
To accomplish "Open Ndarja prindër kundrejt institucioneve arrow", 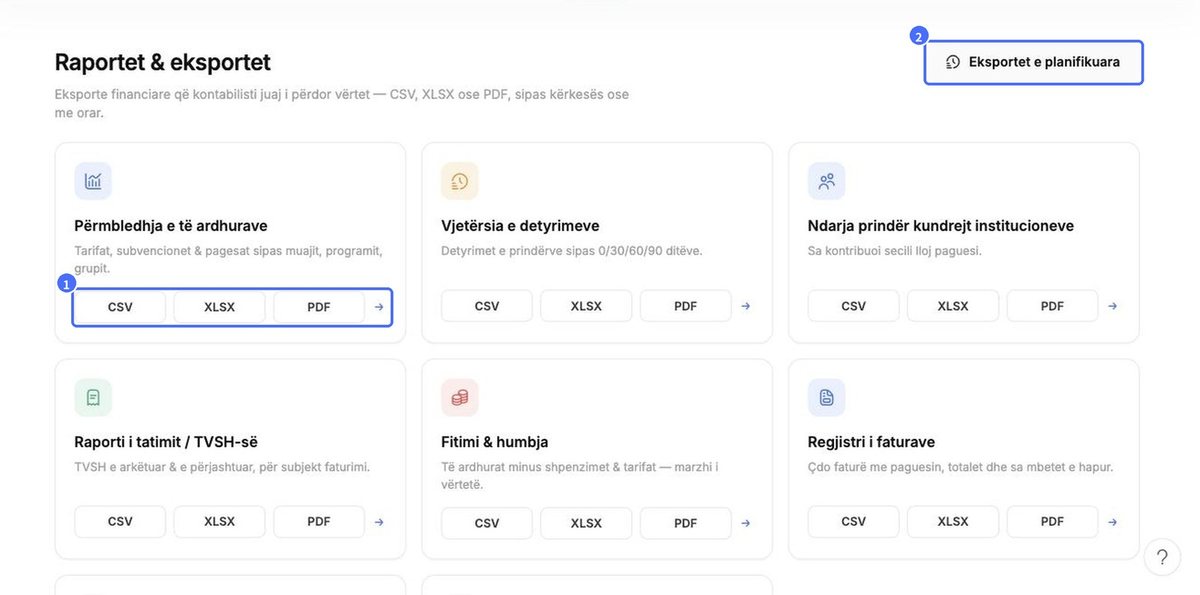I will pos(1113,306).
